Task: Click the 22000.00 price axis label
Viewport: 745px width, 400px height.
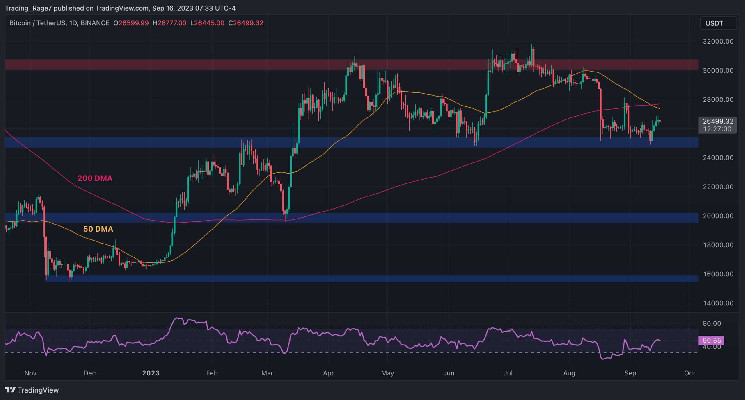Action: (x=717, y=187)
